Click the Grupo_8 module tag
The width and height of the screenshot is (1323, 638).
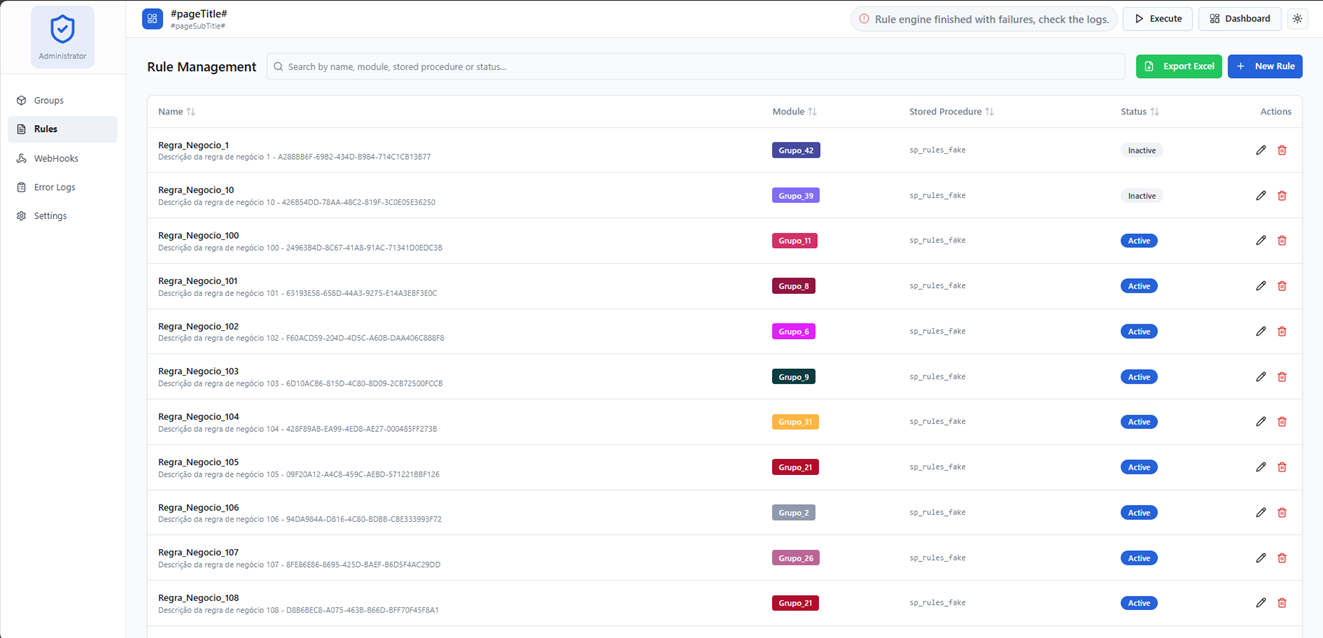click(x=793, y=286)
